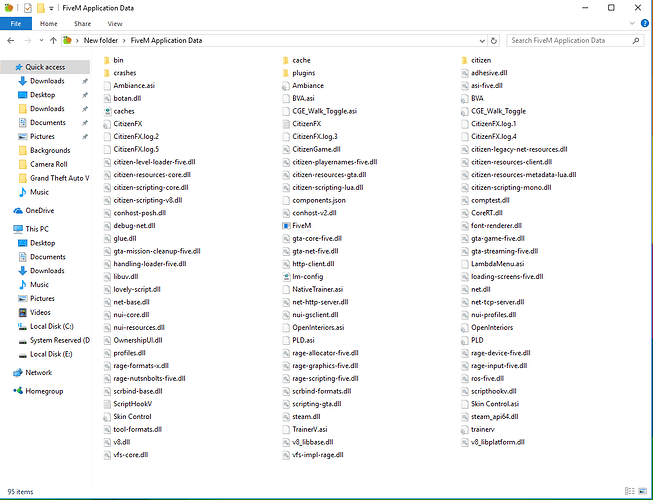Open Videos under This PC

(40, 312)
